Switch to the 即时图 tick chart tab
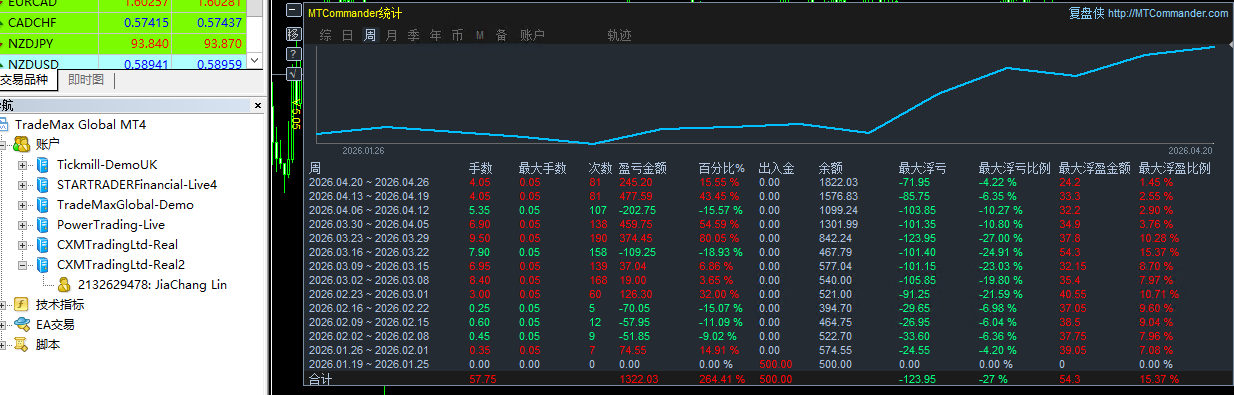The image size is (1234, 395). [x=85, y=80]
